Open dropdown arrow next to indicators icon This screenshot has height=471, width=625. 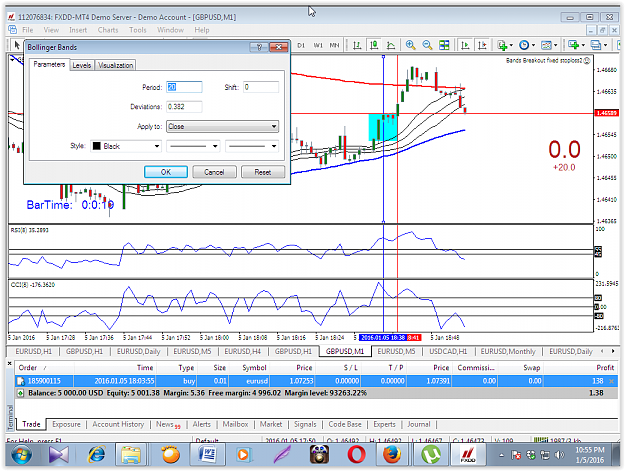click(511, 45)
